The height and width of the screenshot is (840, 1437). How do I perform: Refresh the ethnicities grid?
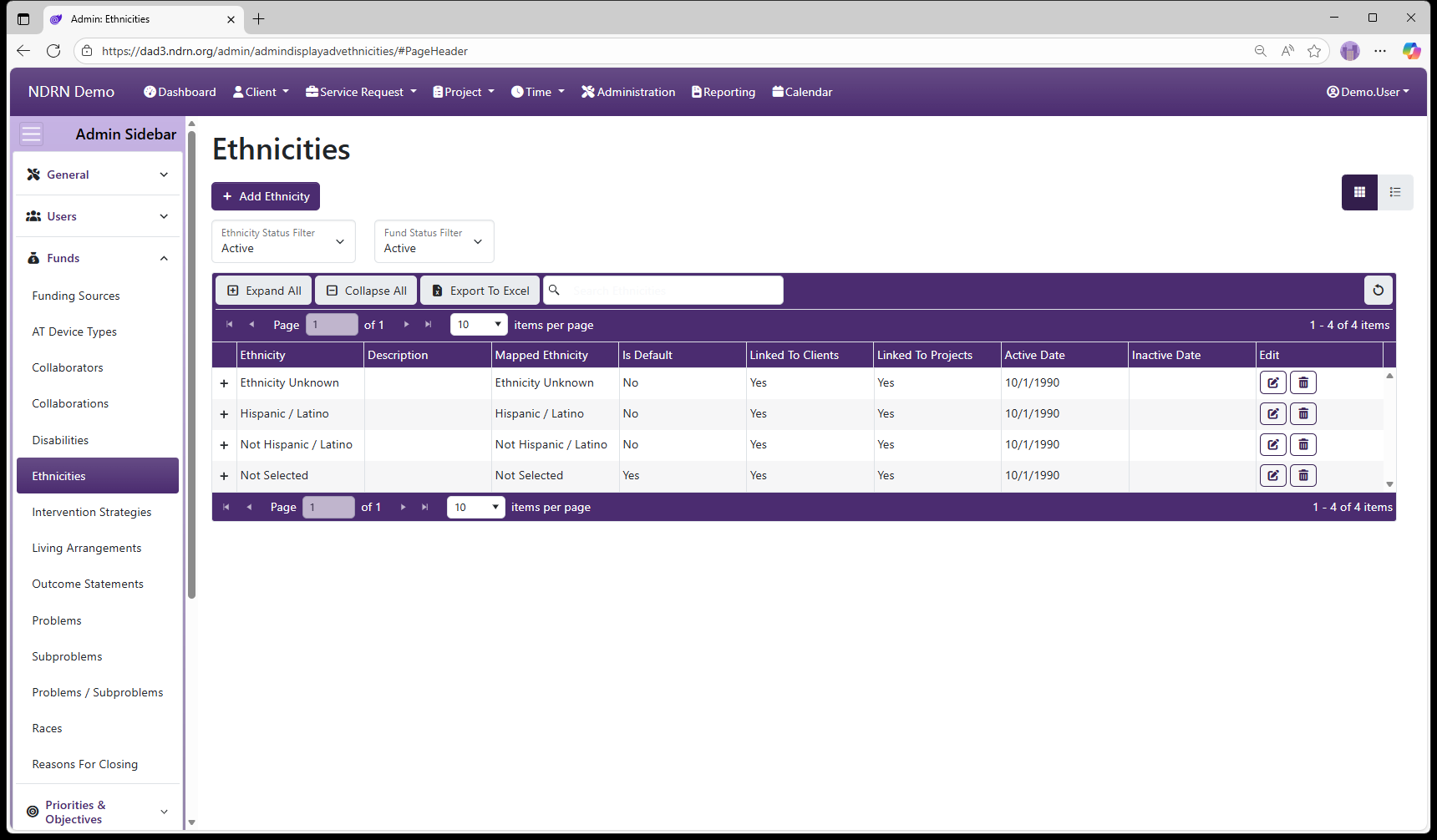click(x=1379, y=290)
